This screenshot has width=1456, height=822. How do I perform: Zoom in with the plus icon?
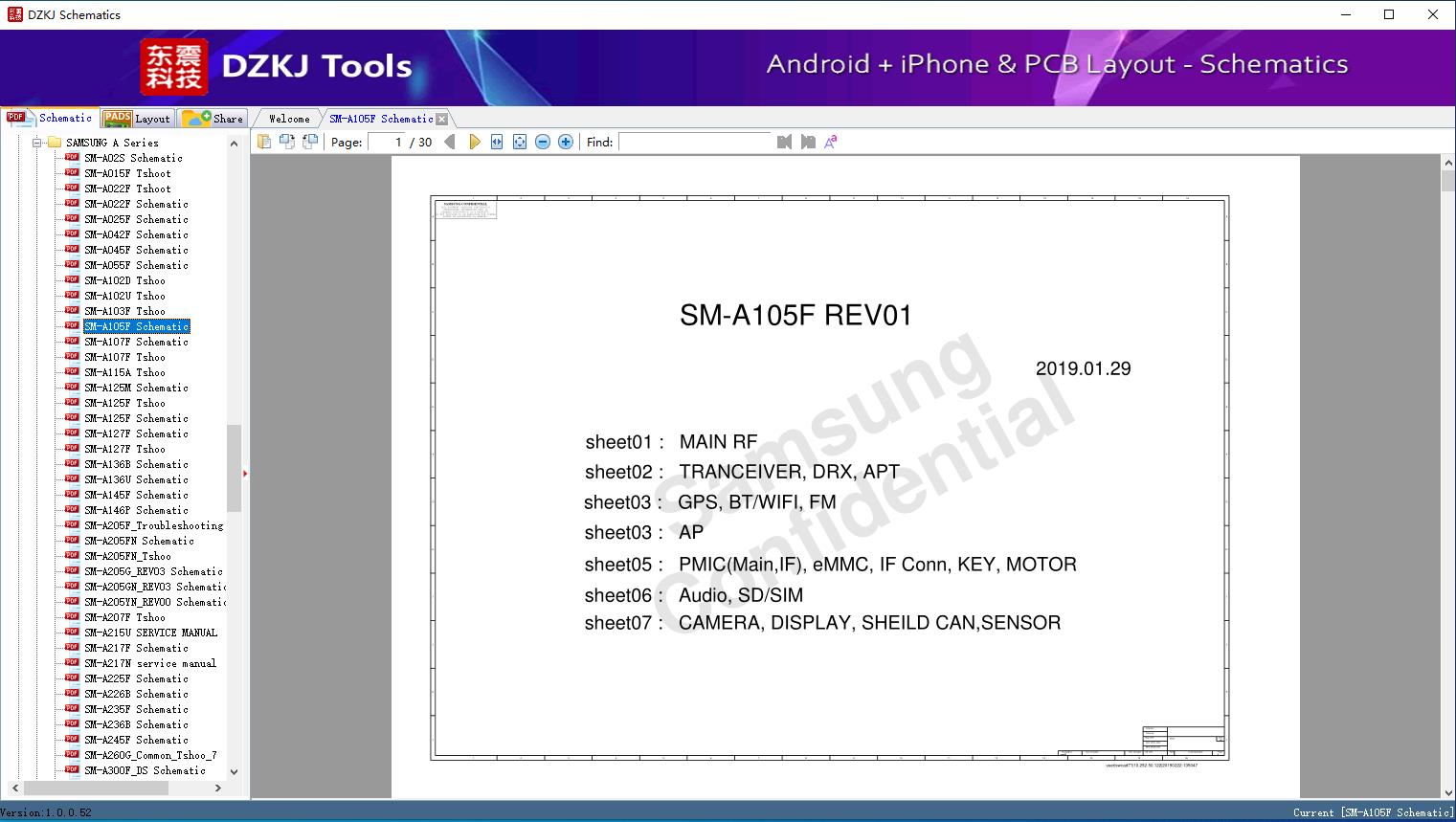coord(566,142)
